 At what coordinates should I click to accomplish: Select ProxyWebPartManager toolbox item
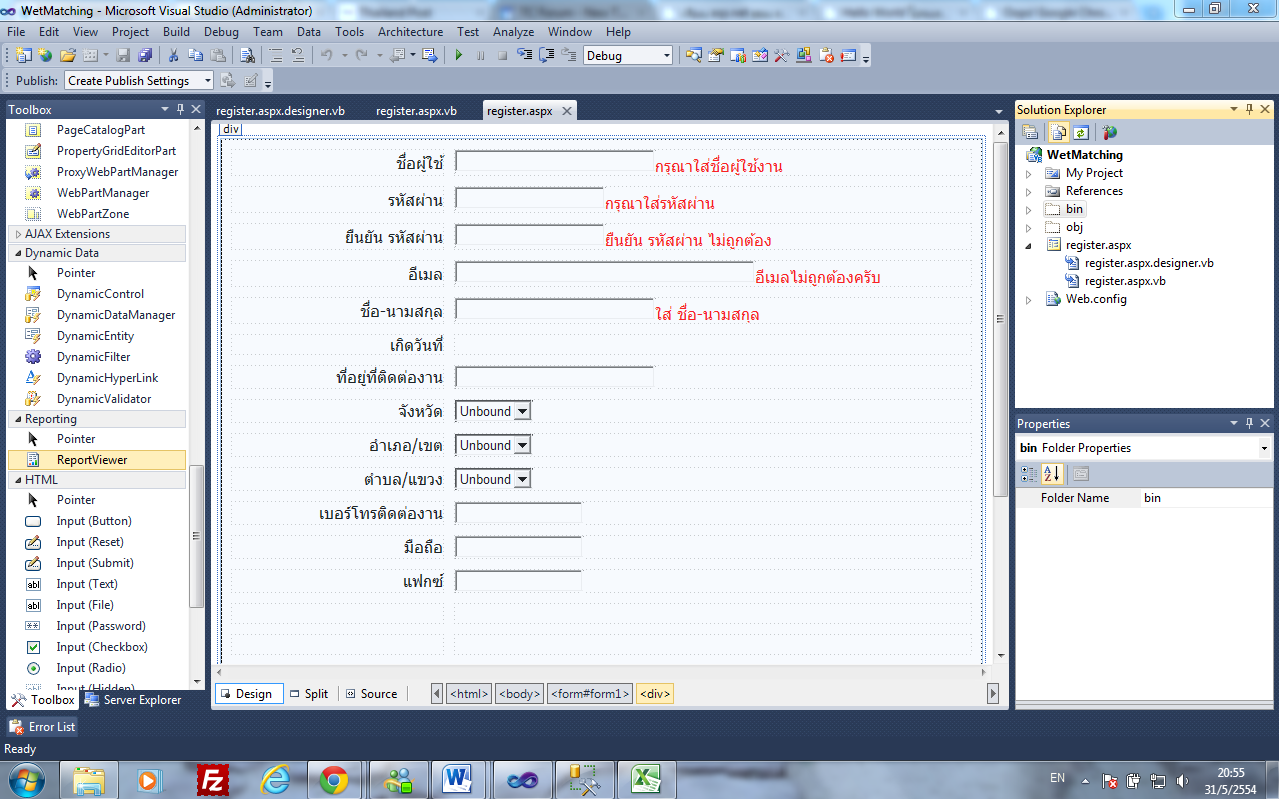click(x=97, y=172)
